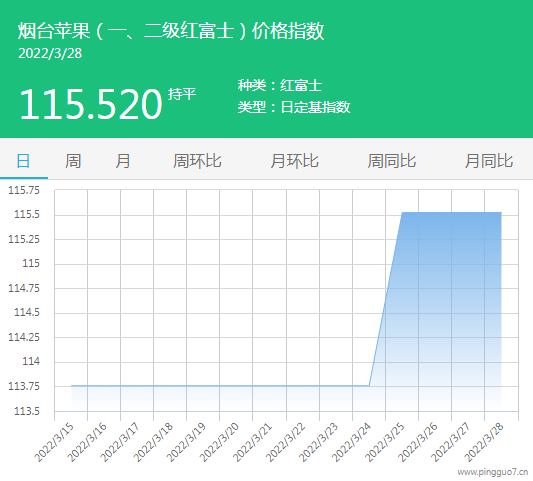Image resolution: width=533 pixels, height=481 pixels.
Task: Switch to the 月 monthly tab
Action: click(123, 161)
